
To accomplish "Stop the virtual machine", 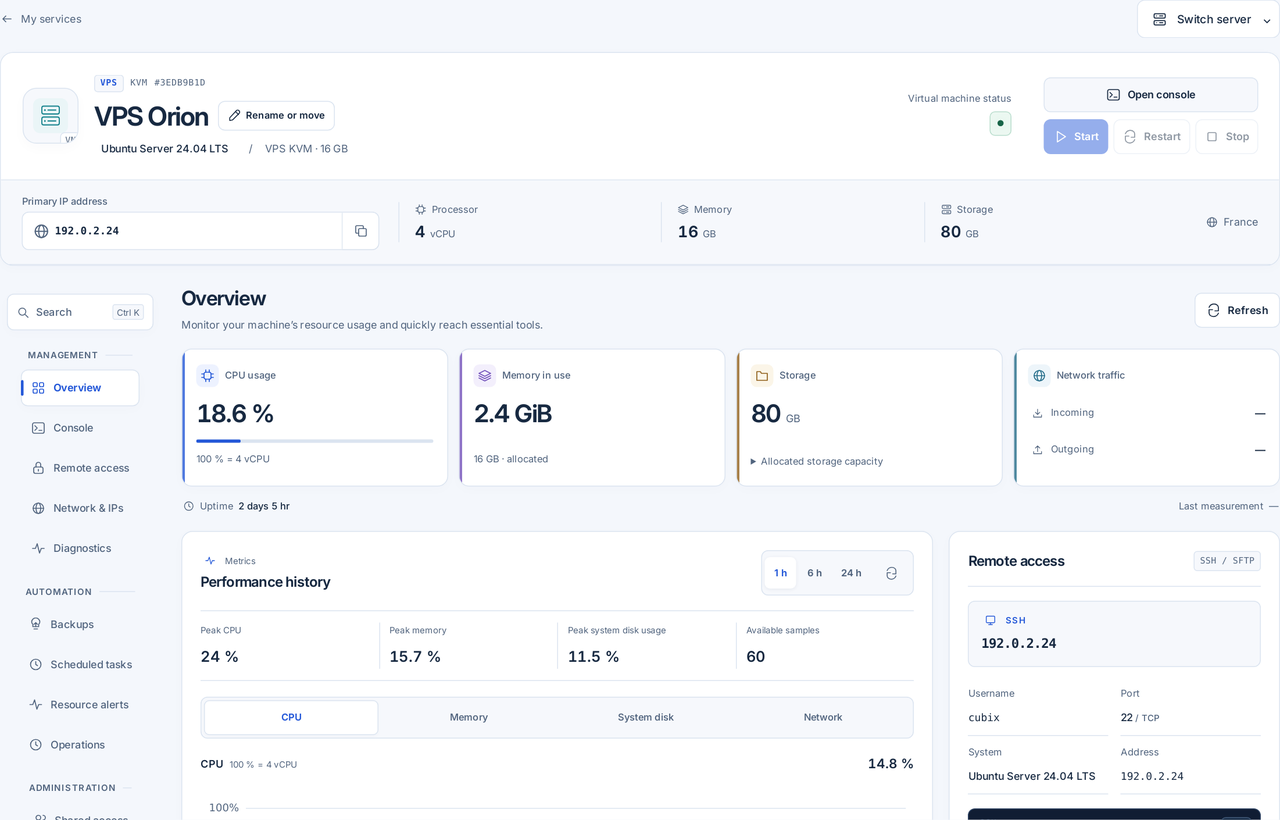I will [1227, 137].
